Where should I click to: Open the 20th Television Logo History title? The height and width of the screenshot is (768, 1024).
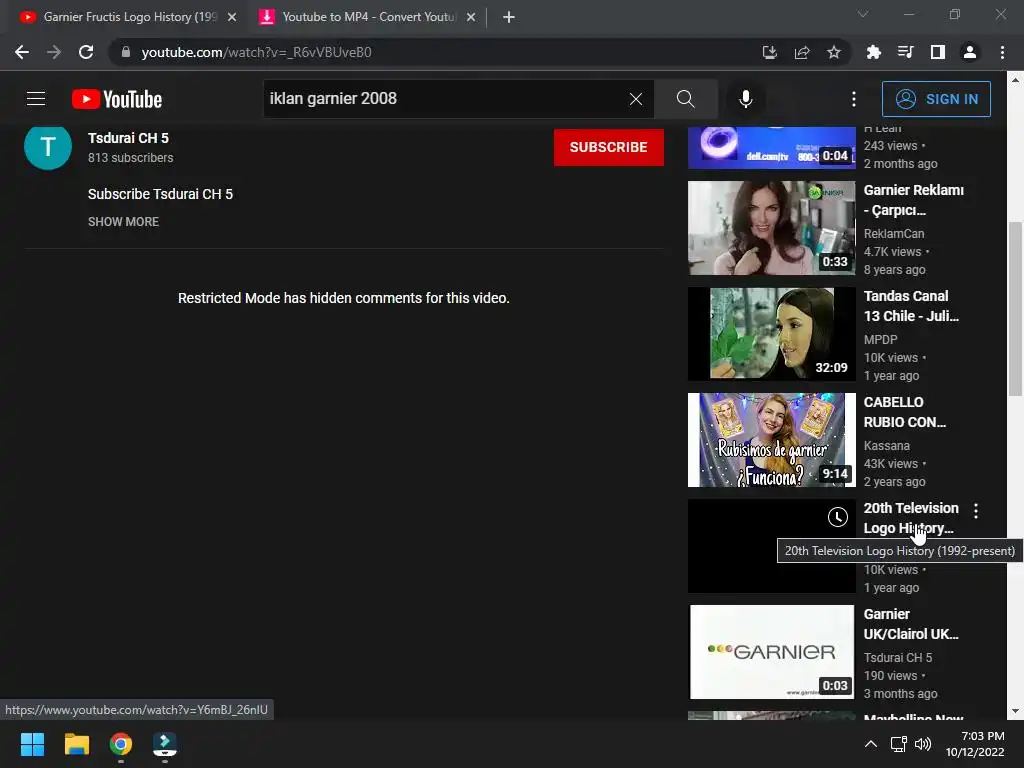click(x=911, y=518)
